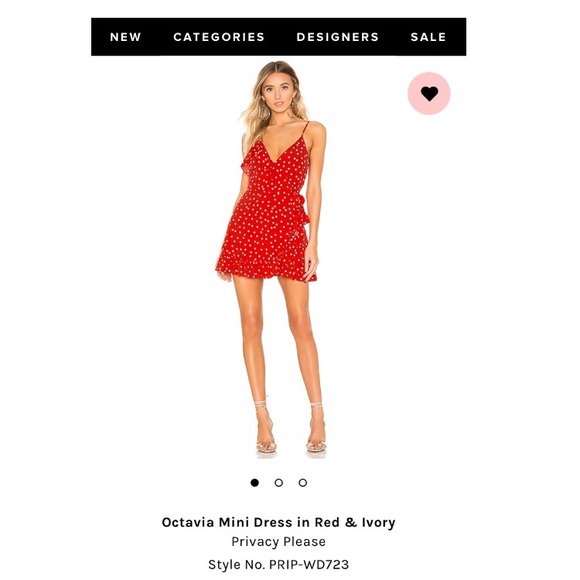Image resolution: width=580 pixels, height=580 pixels.
Task: Visit the Privacy Please brand link
Action: 279,542
